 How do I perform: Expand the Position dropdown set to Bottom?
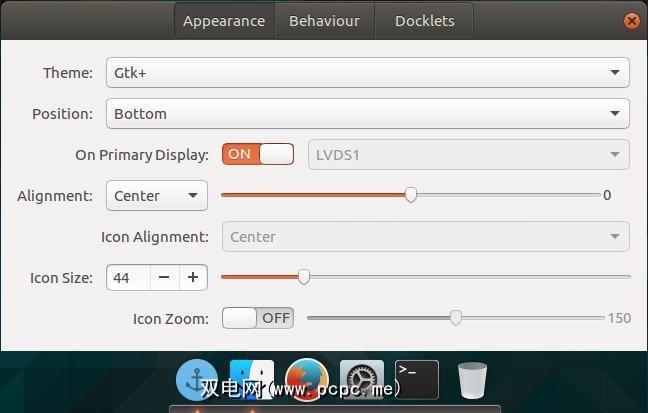(368, 114)
